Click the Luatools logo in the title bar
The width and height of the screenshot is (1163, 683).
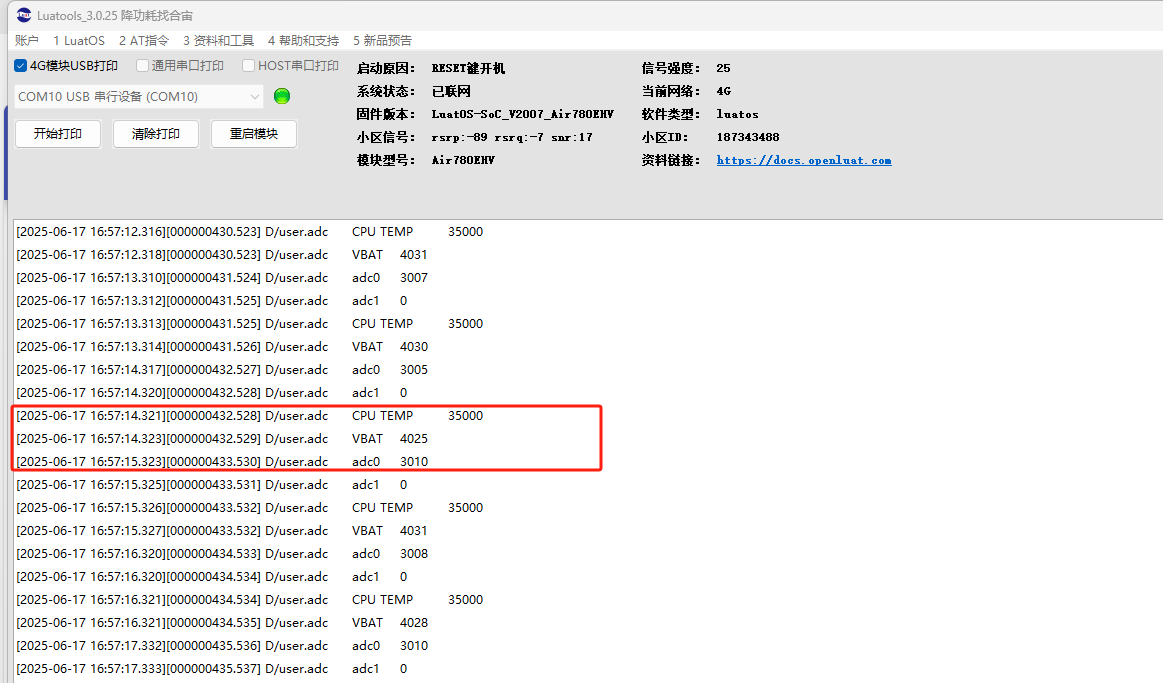(23, 15)
